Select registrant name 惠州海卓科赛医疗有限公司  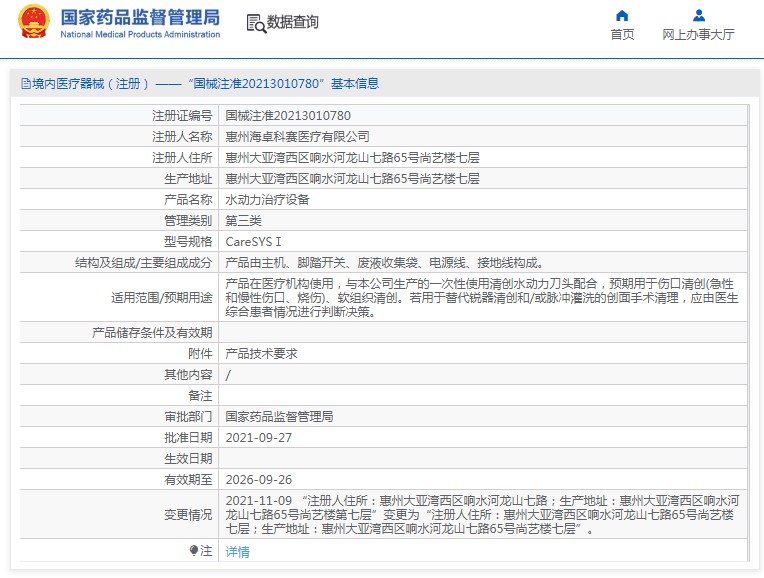click(297, 136)
